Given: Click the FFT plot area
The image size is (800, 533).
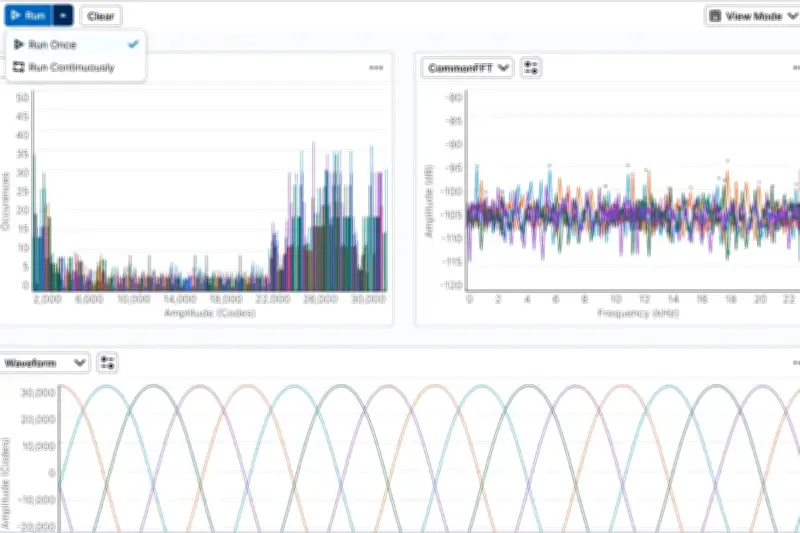Looking at the screenshot, I should pos(633,191).
